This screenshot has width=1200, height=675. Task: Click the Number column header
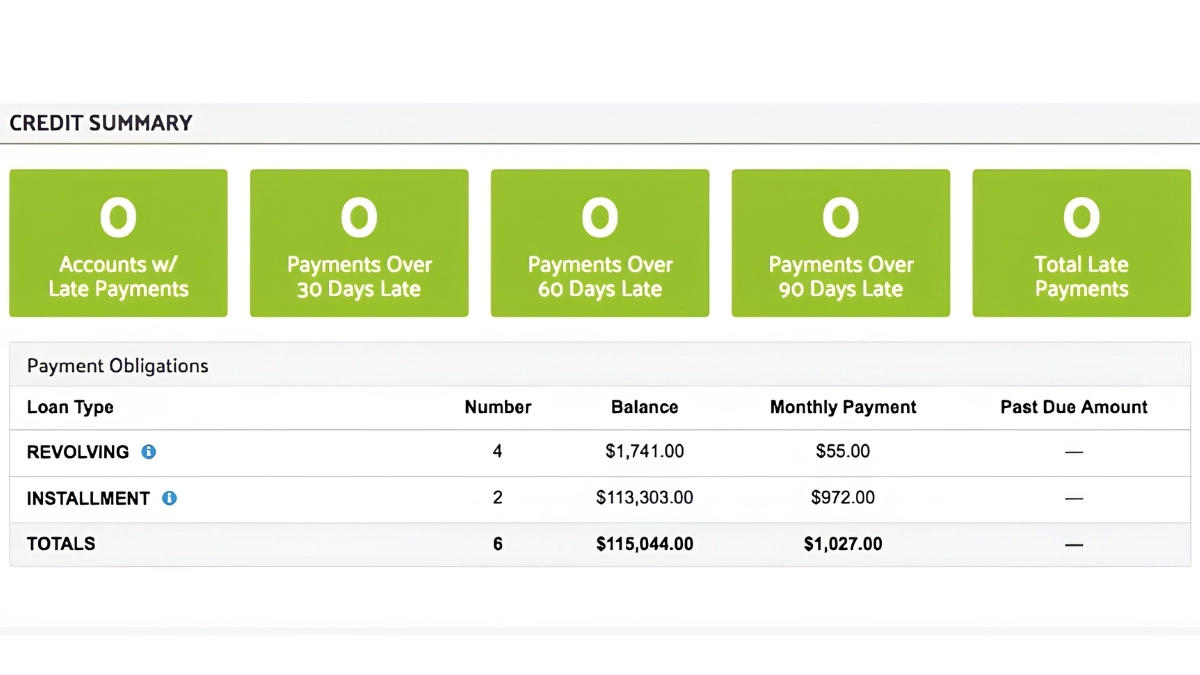point(498,407)
